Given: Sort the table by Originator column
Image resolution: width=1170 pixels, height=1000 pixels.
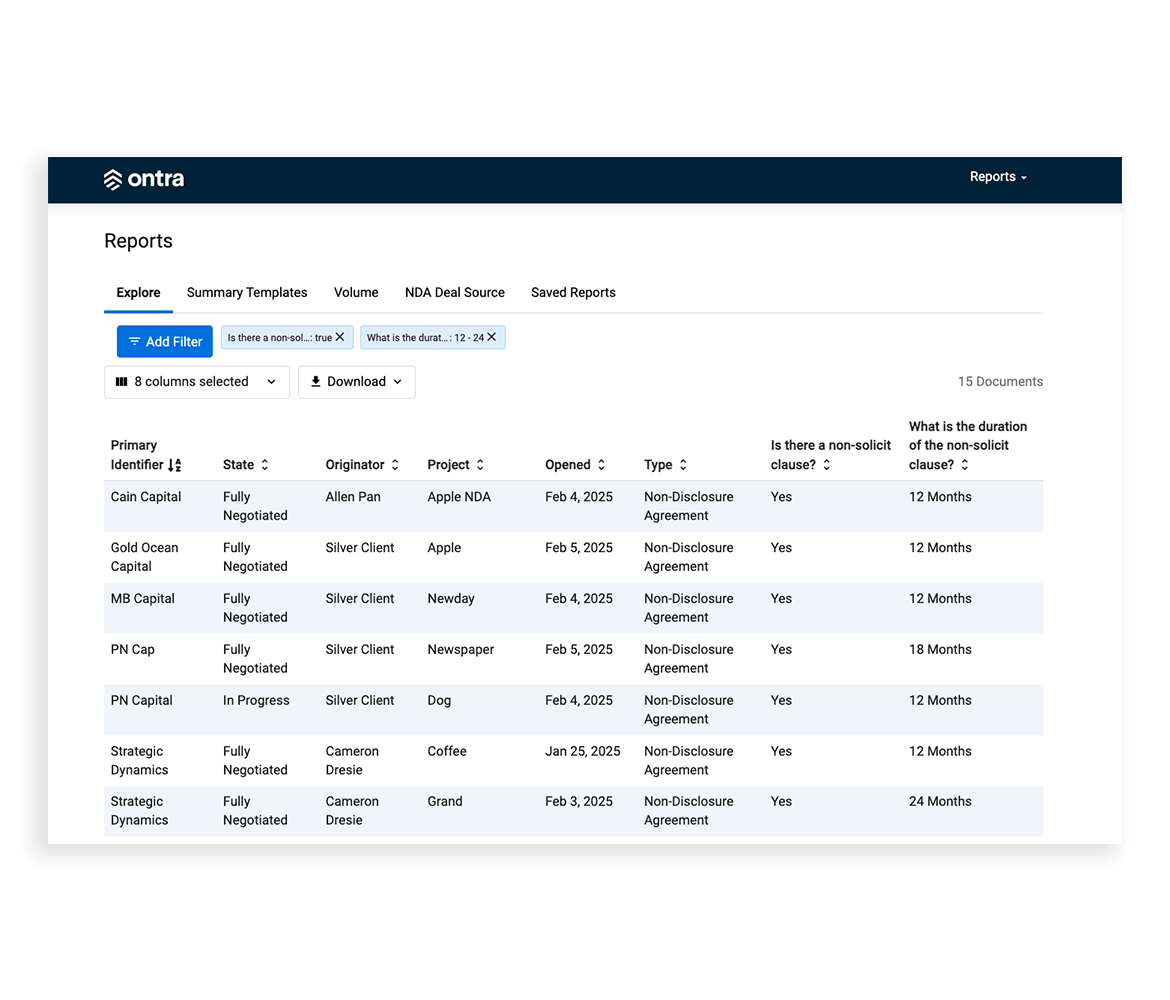Looking at the screenshot, I should click(396, 464).
